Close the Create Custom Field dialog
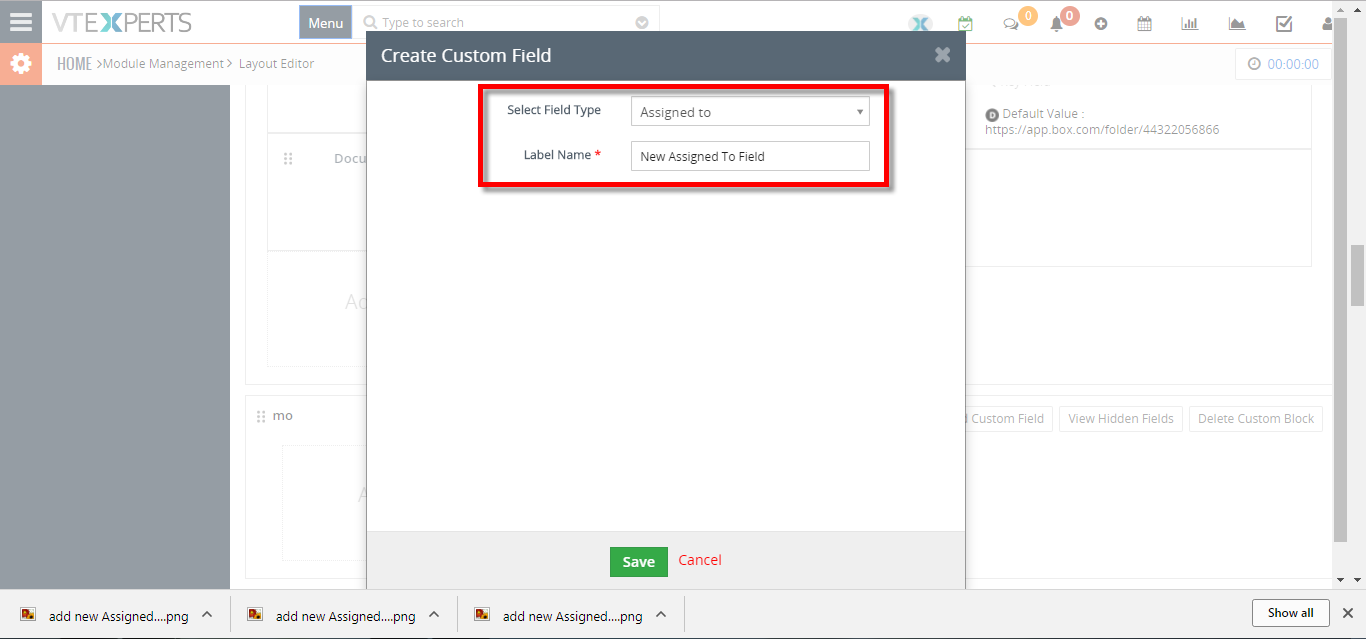The width and height of the screenshot is (1366, 639). coord(942,55)
